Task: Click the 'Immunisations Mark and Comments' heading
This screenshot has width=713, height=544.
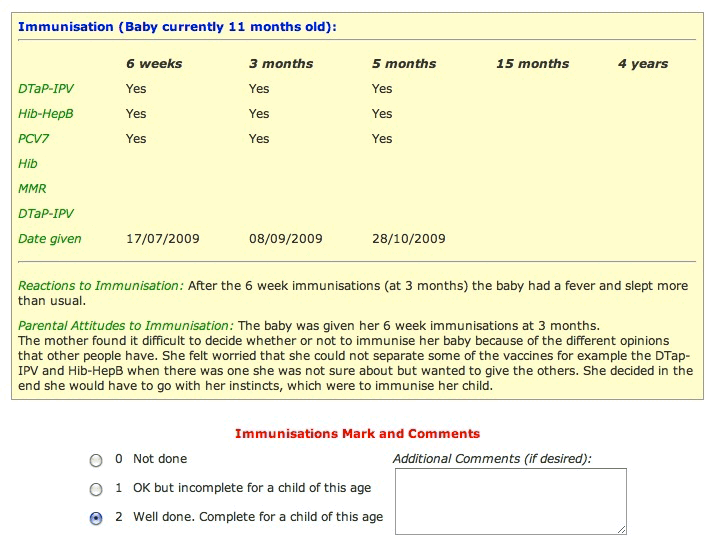Action: 357,433
